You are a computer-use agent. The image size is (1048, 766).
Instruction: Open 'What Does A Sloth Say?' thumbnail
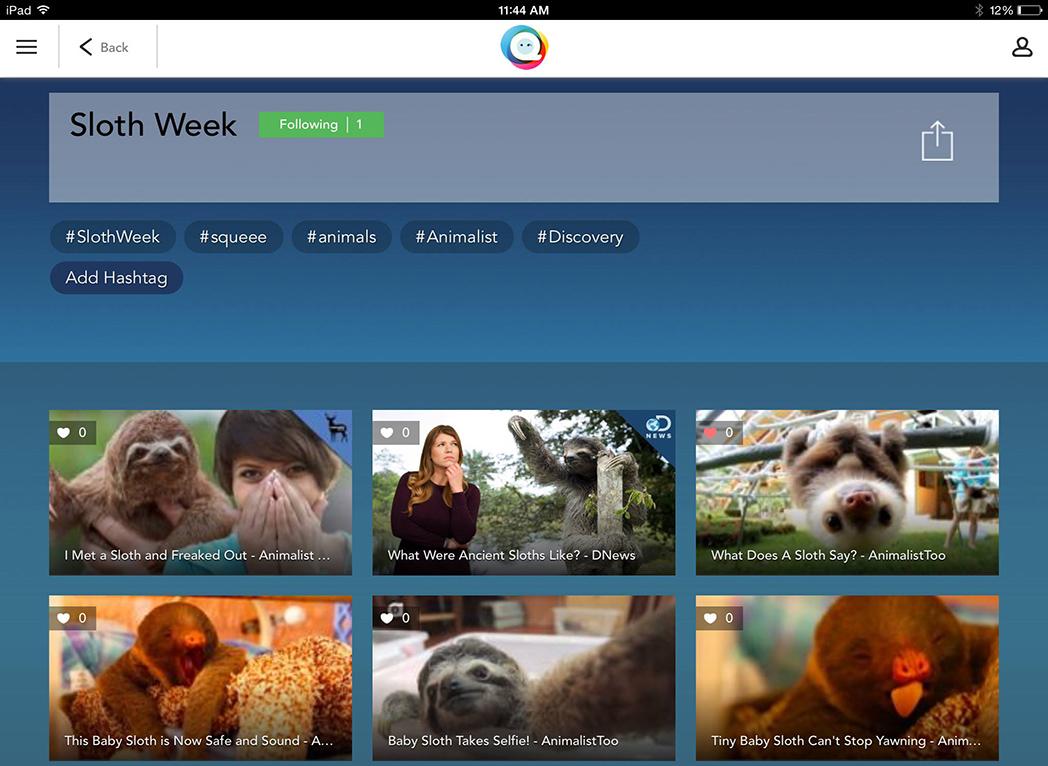[847, 493]
